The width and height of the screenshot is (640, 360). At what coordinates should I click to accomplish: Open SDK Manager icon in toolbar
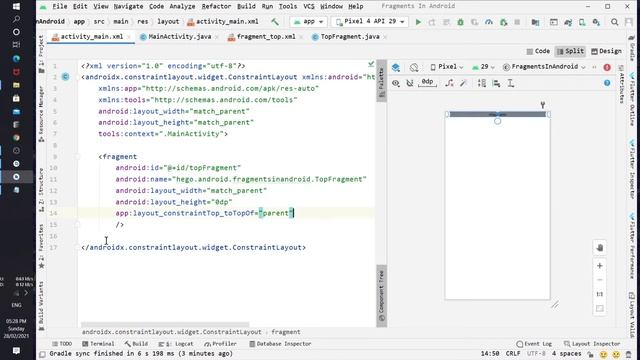pos(596,22)
